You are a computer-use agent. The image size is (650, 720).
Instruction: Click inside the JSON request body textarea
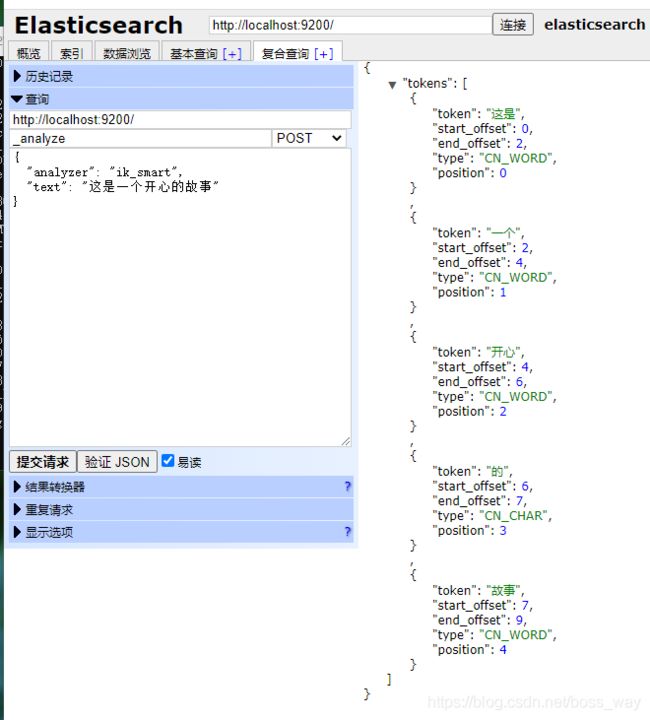(180, 297)
